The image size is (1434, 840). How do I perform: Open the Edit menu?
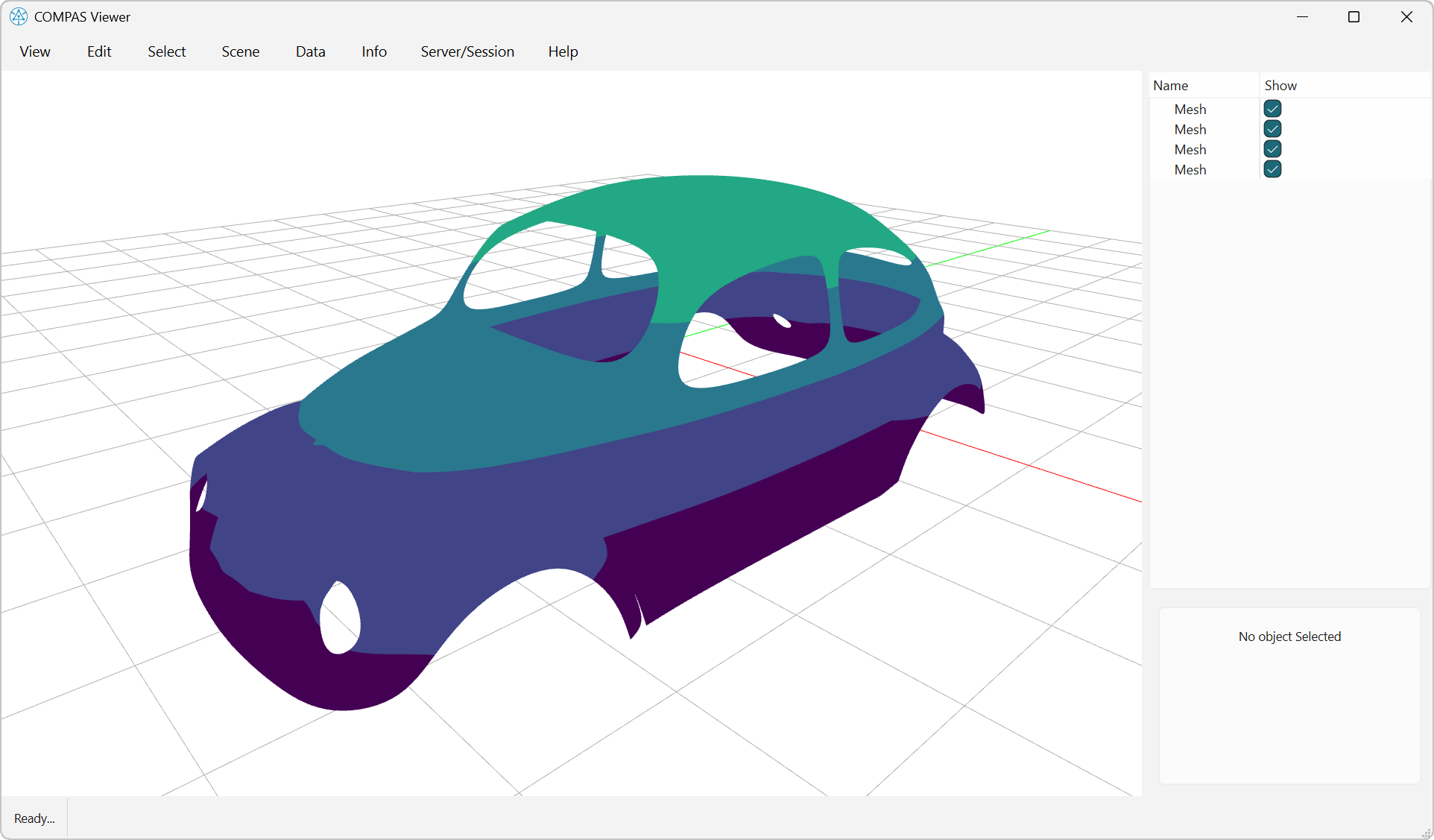(x=98, y=51)
